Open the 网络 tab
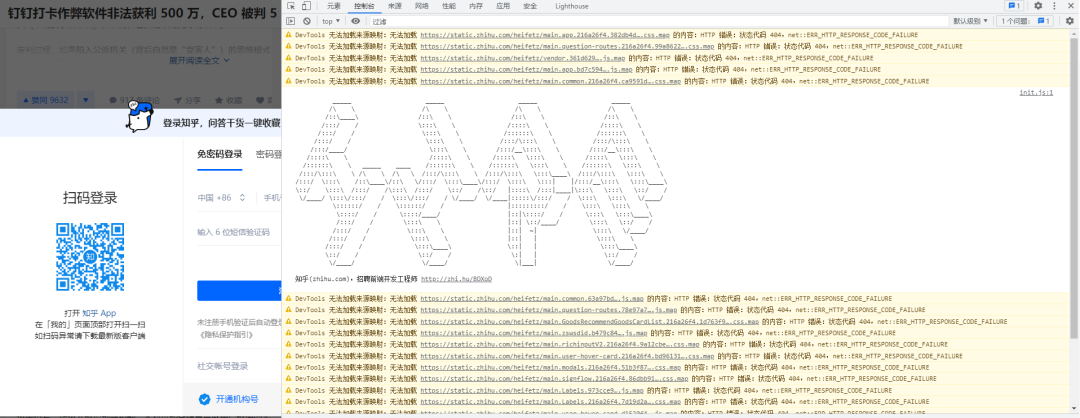The width and height of the screenshot is (1080, 418). [x=422, y=6]
